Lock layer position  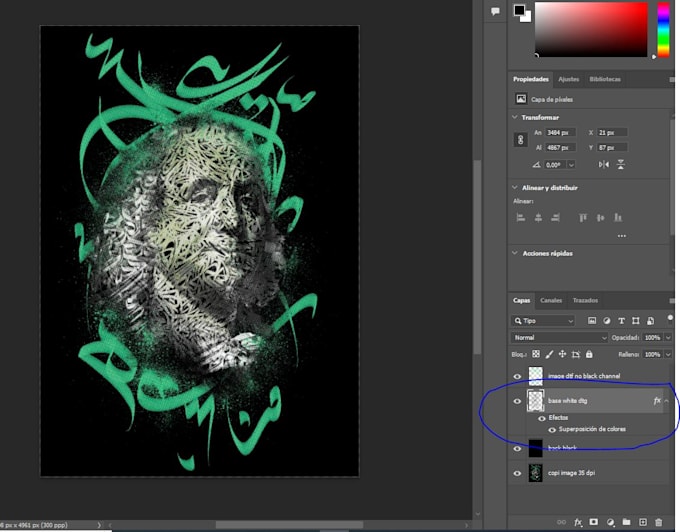(562, 354)
